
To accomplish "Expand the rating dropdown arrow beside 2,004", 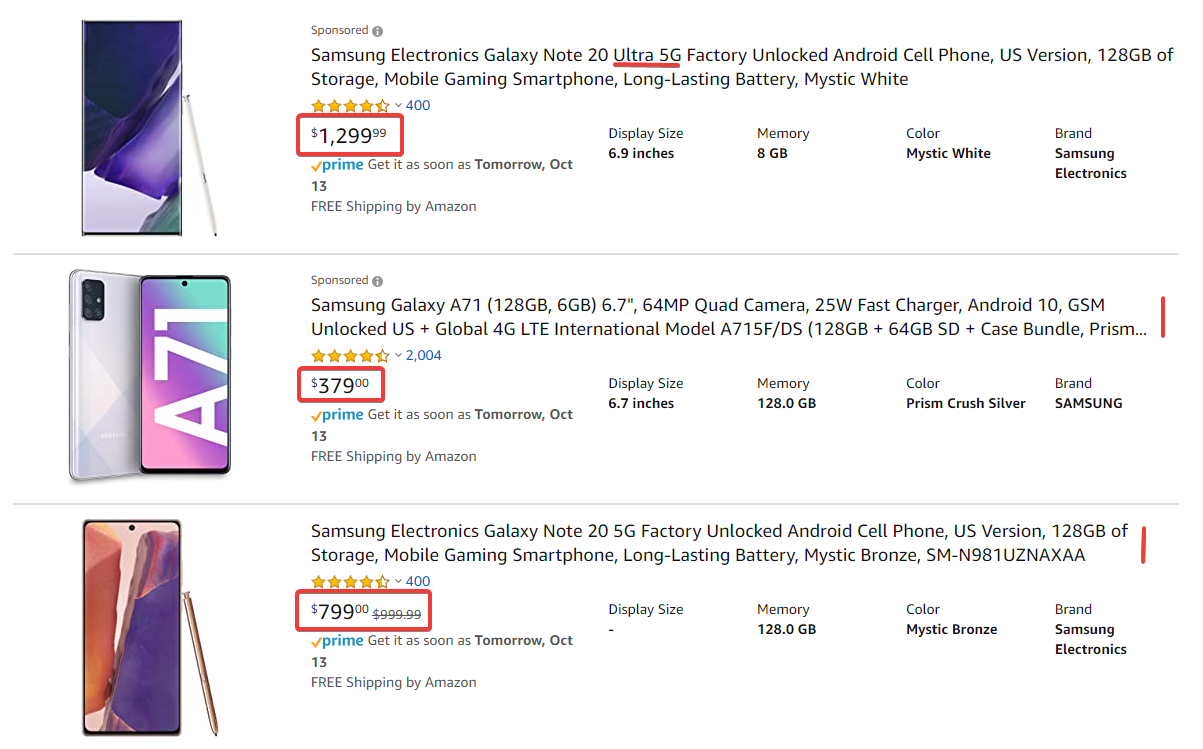I will pyautogui.click(x=398, y=356).
